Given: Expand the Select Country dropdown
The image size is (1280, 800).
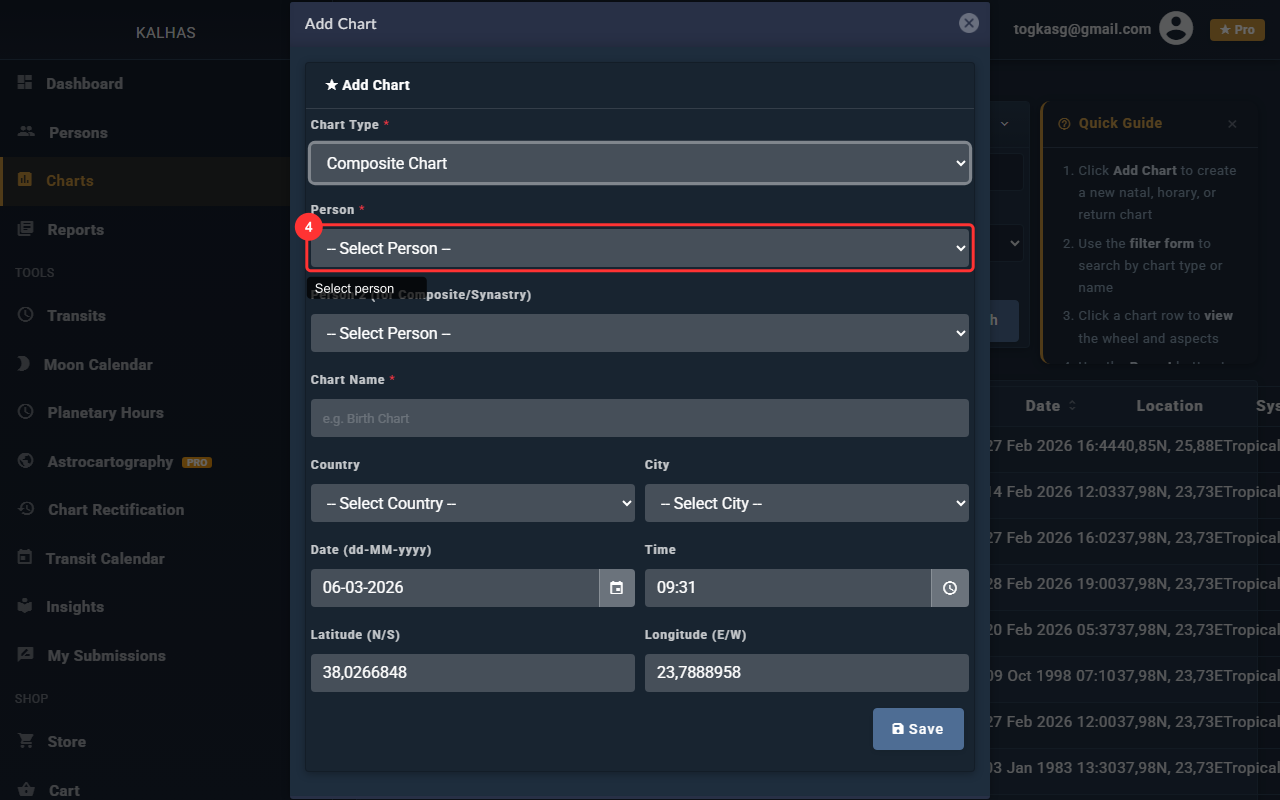Looking at the screenshot, I should pyautogui.click(x=472, y=503).
